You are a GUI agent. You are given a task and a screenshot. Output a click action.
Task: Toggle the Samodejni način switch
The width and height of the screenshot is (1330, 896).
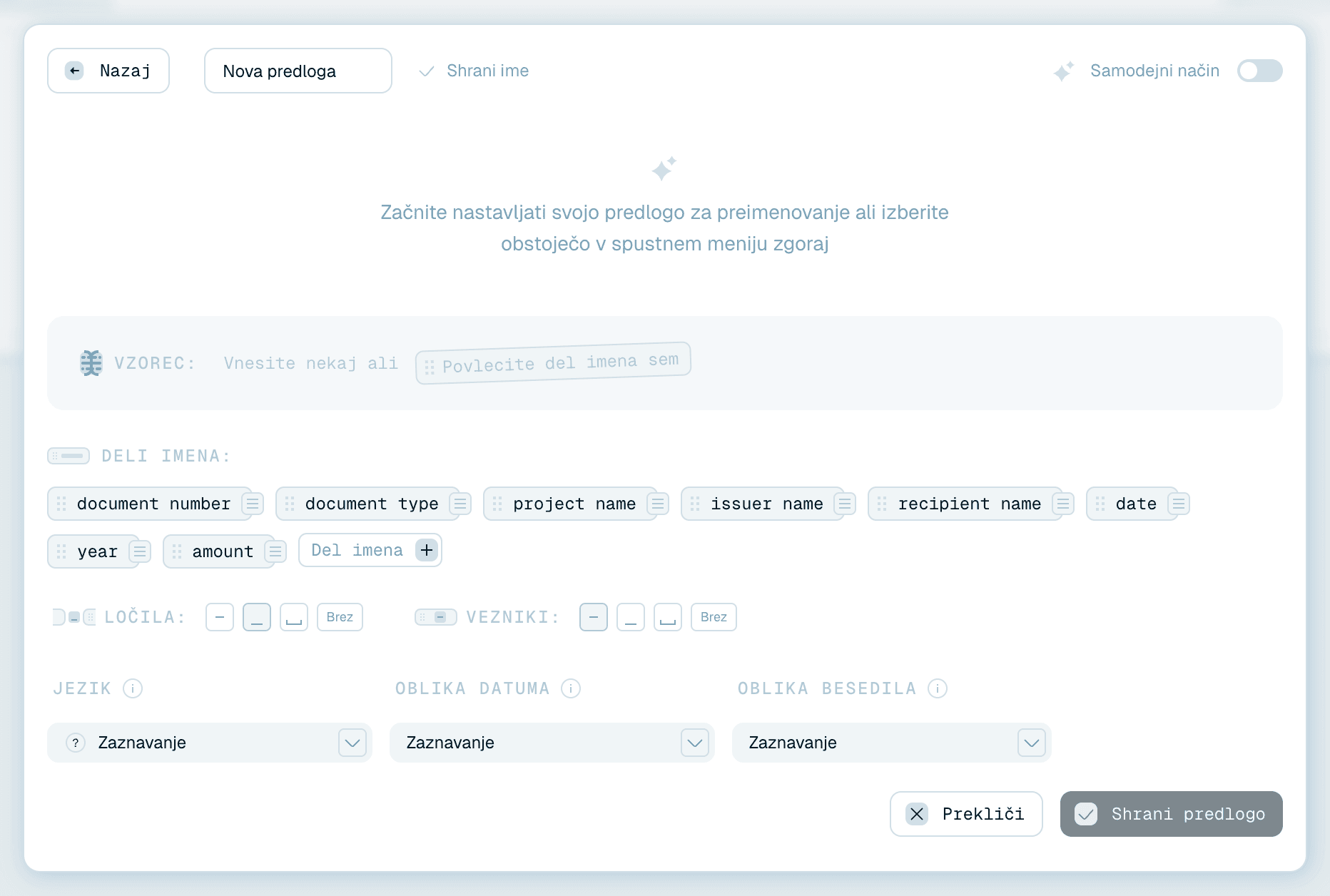(x=1259, y=71)
